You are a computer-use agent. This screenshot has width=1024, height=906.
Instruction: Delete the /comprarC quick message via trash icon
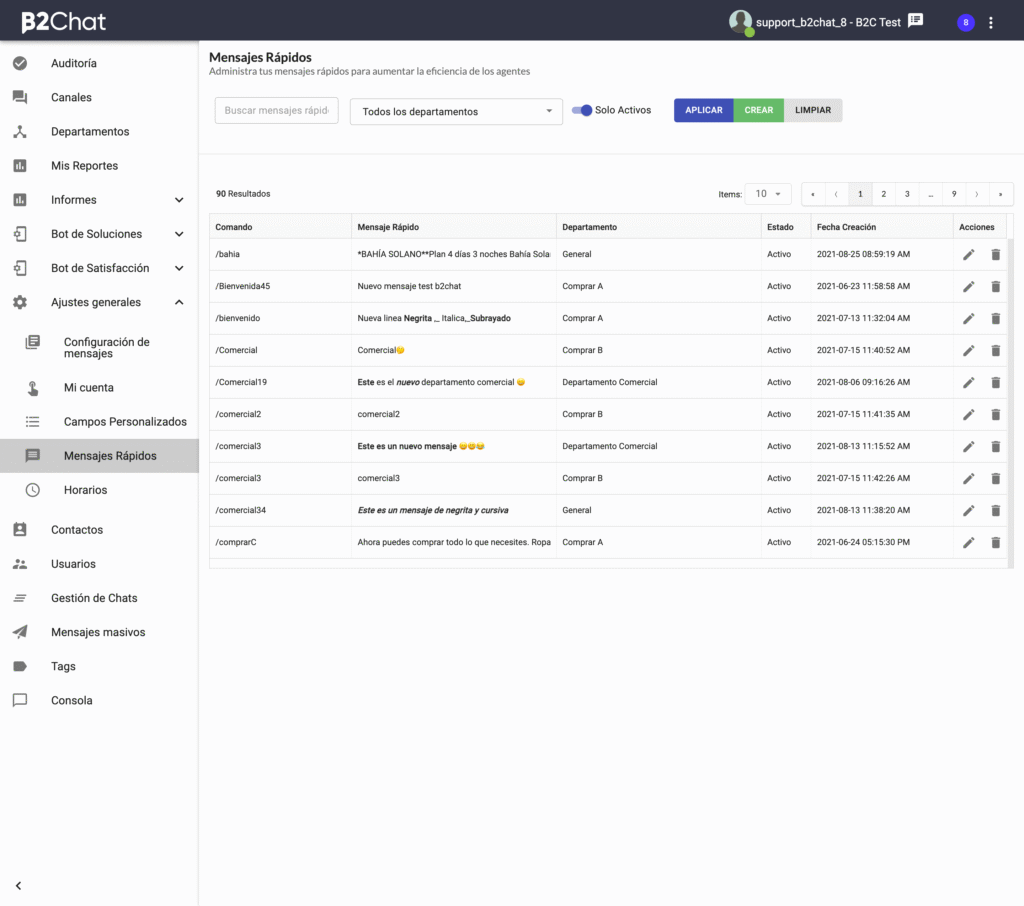pyautogui.click(x=995, y=543)
